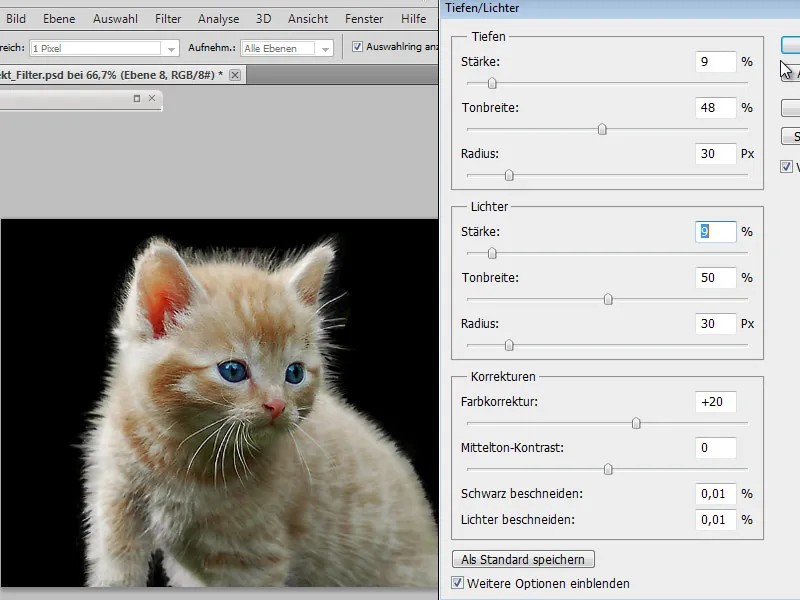Open the Auswahl menu

click(x=115, y=19)
